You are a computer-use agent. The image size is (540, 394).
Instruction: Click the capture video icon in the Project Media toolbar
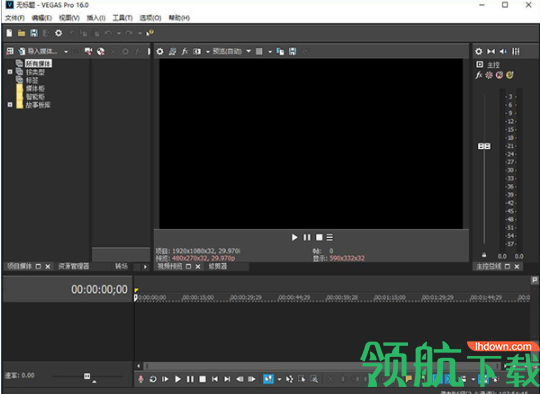coord(89,51)
